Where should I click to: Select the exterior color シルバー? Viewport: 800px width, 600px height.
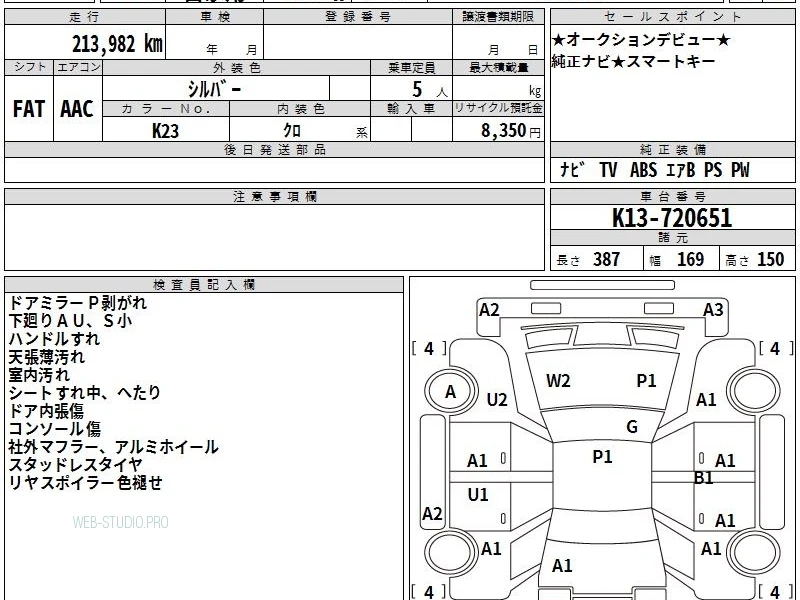point(214,89)
